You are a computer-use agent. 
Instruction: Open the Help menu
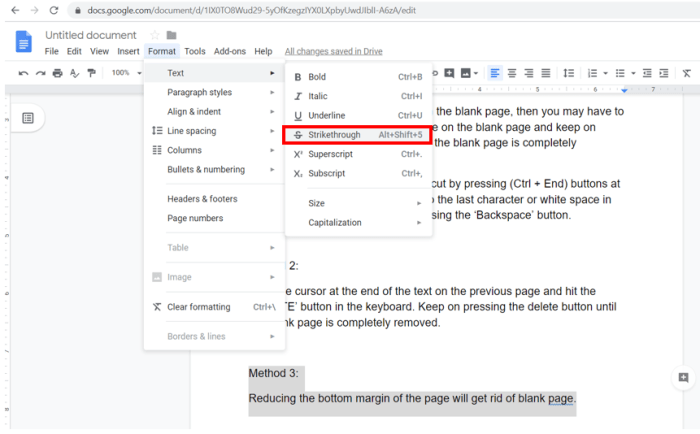point(263,51)
